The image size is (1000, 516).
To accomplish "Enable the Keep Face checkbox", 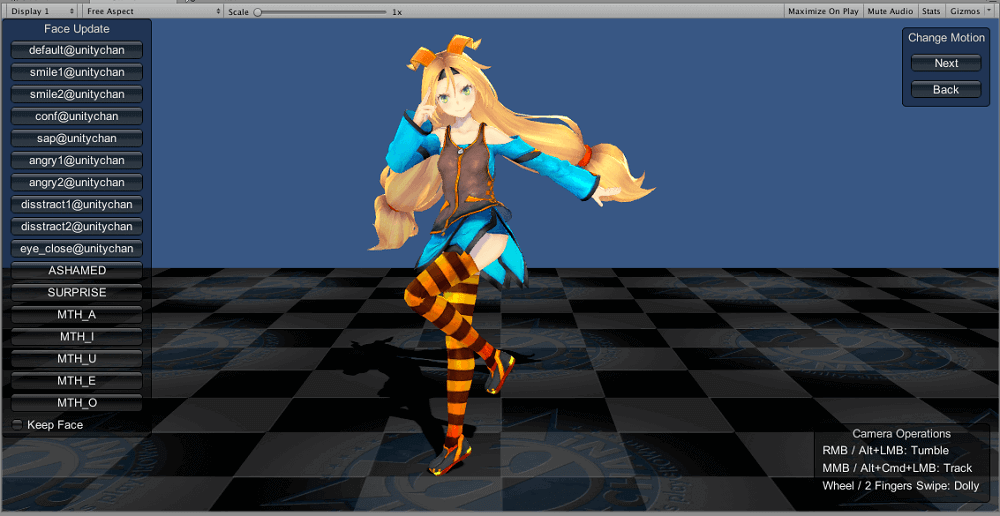I will point(17,425).
